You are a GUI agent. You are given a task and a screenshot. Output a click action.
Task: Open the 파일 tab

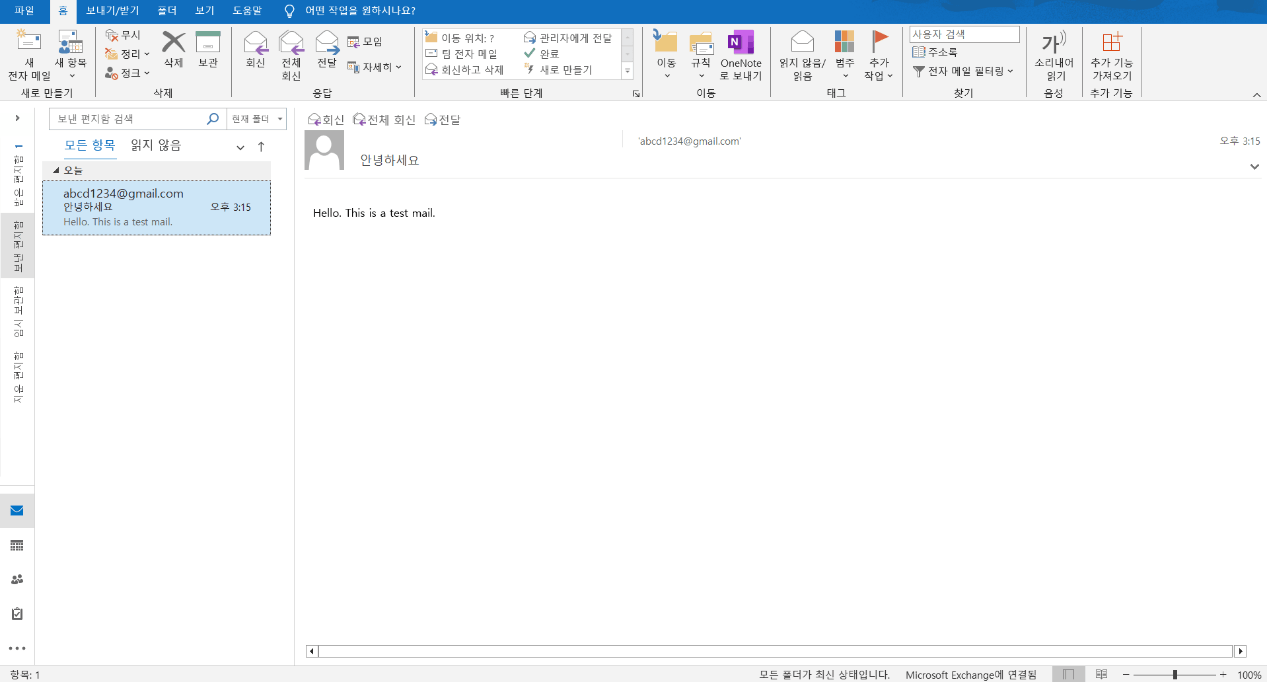click(24, 10)
